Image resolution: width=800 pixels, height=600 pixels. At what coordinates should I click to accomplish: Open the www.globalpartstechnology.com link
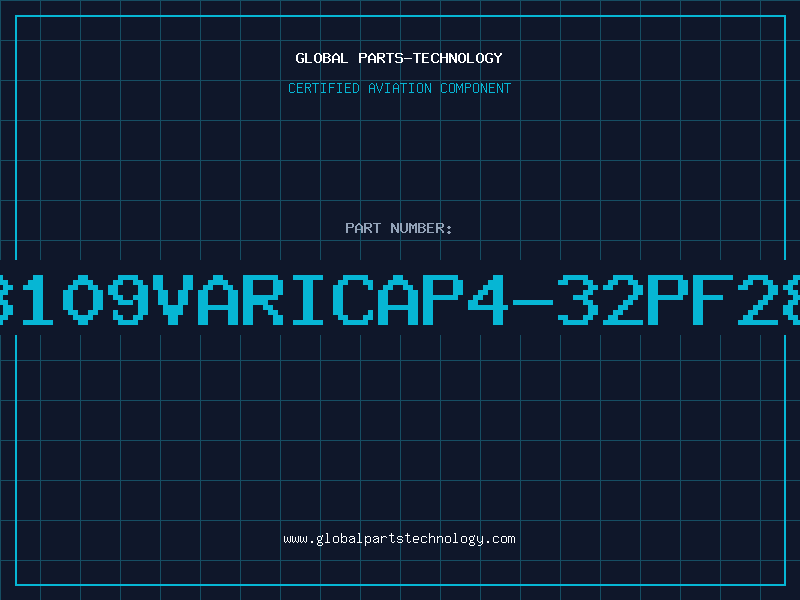click(399, 539)
